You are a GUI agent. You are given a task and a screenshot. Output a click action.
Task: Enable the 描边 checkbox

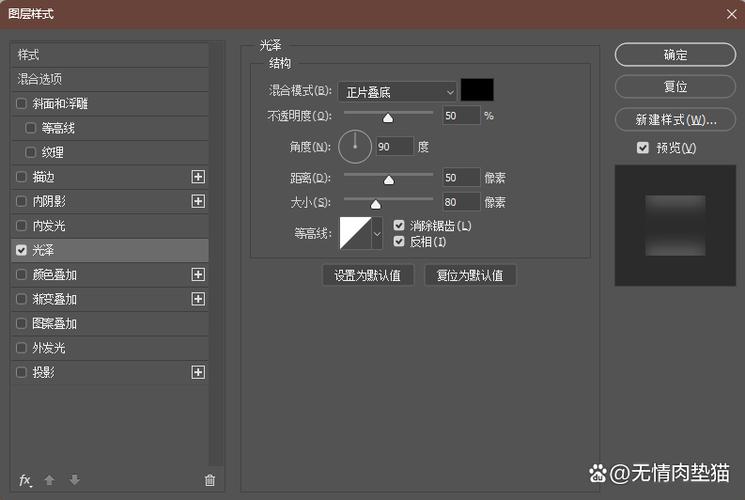[21, 177]
